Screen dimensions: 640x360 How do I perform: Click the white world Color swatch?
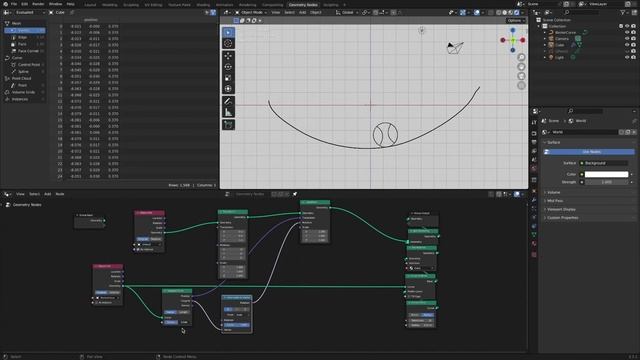point(606,174)
